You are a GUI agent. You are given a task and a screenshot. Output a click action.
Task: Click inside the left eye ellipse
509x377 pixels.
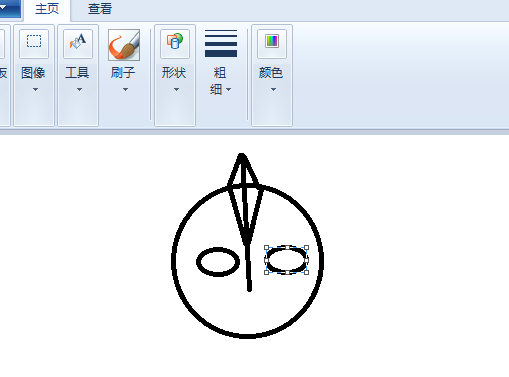(x=218, y=262)
